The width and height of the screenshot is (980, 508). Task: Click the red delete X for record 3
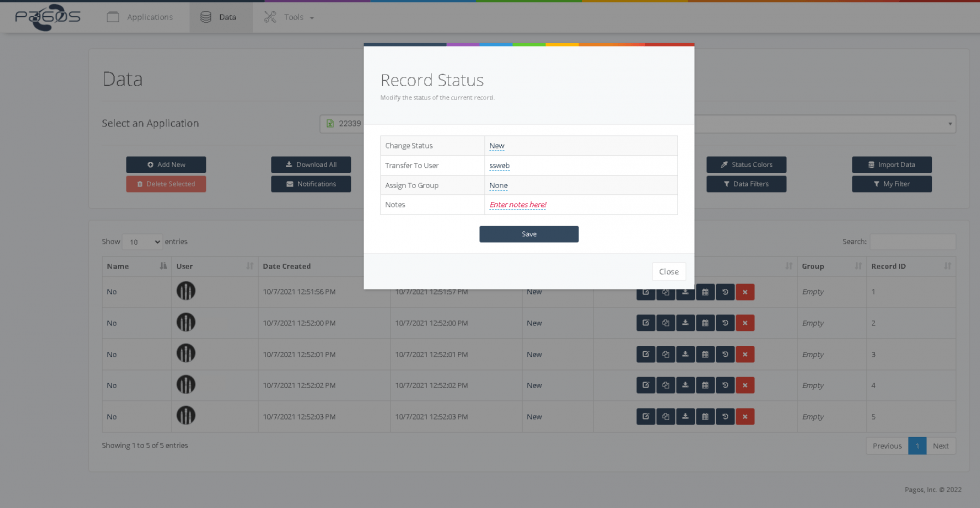pos(745,354)
